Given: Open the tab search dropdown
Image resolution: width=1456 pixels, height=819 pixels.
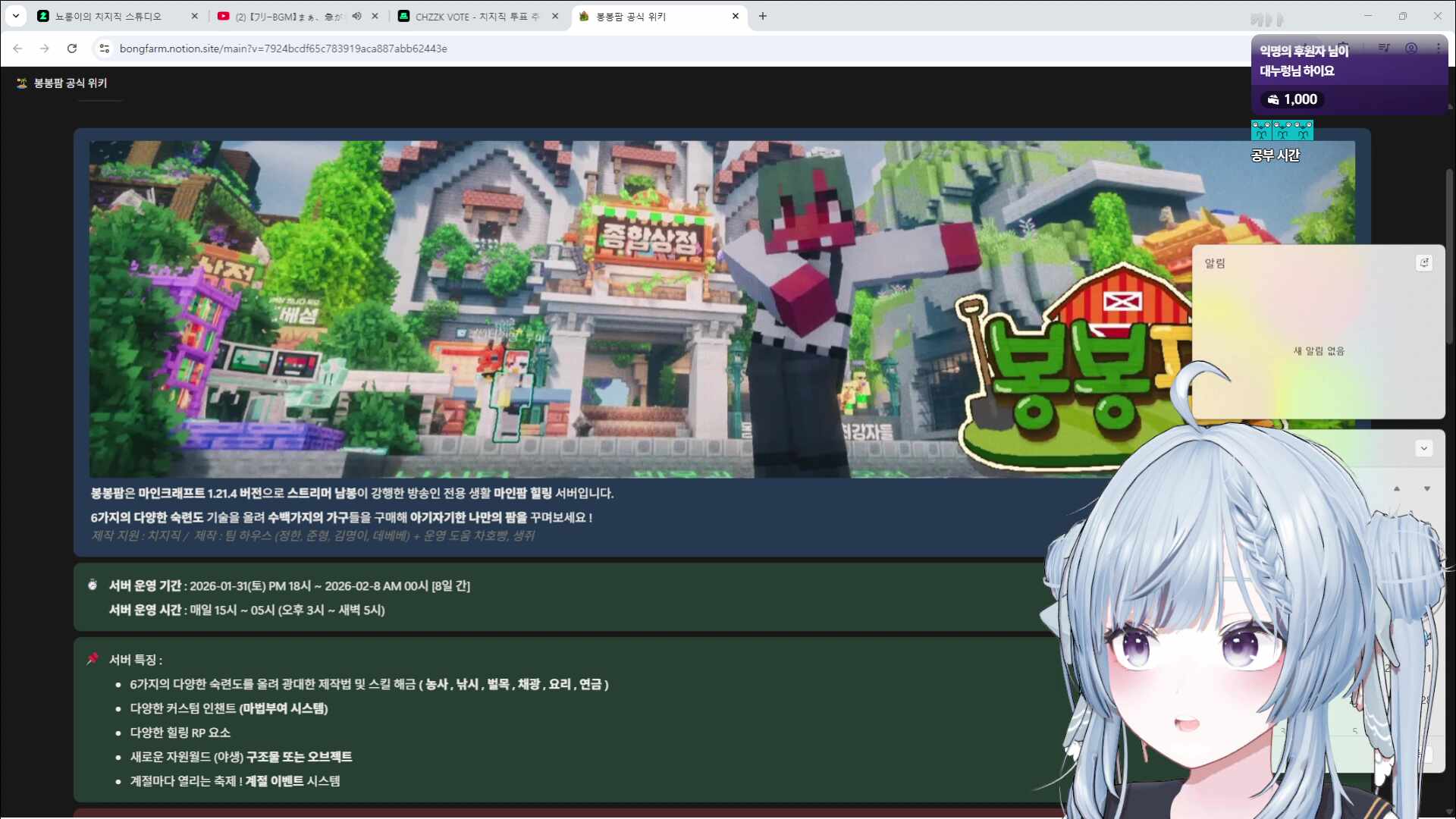Looking at the screenshot, I should pyautogui.click(x=15, y=15).
